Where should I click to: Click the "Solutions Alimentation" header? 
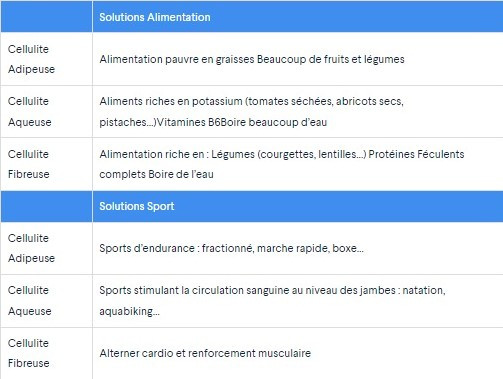[155, 17]
